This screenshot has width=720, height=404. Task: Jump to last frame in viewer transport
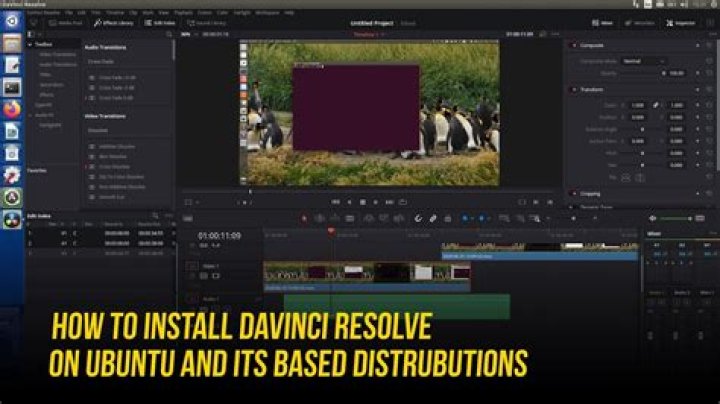click(x=389, y=202)
